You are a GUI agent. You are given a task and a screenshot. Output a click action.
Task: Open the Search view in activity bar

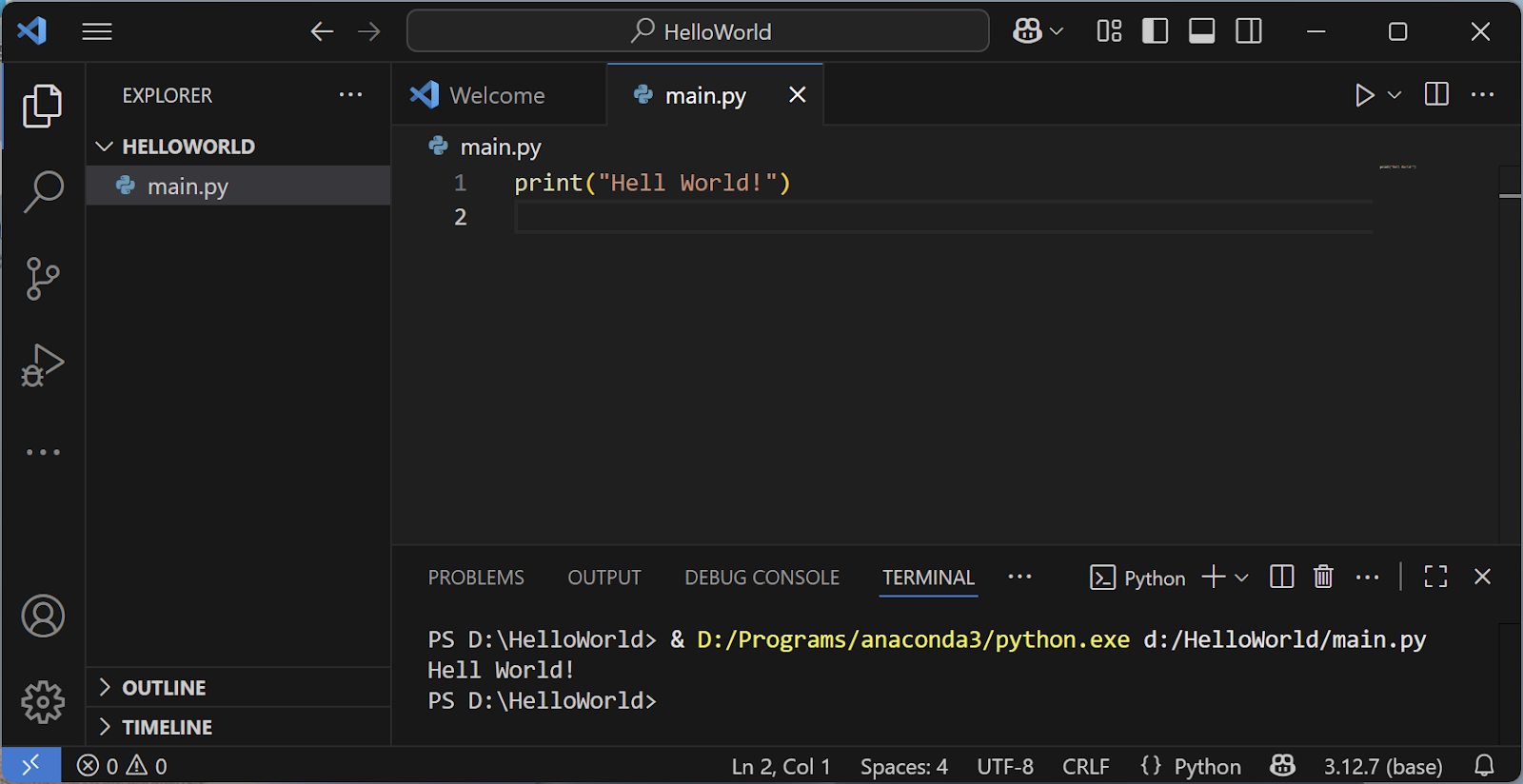pos(43,192)
